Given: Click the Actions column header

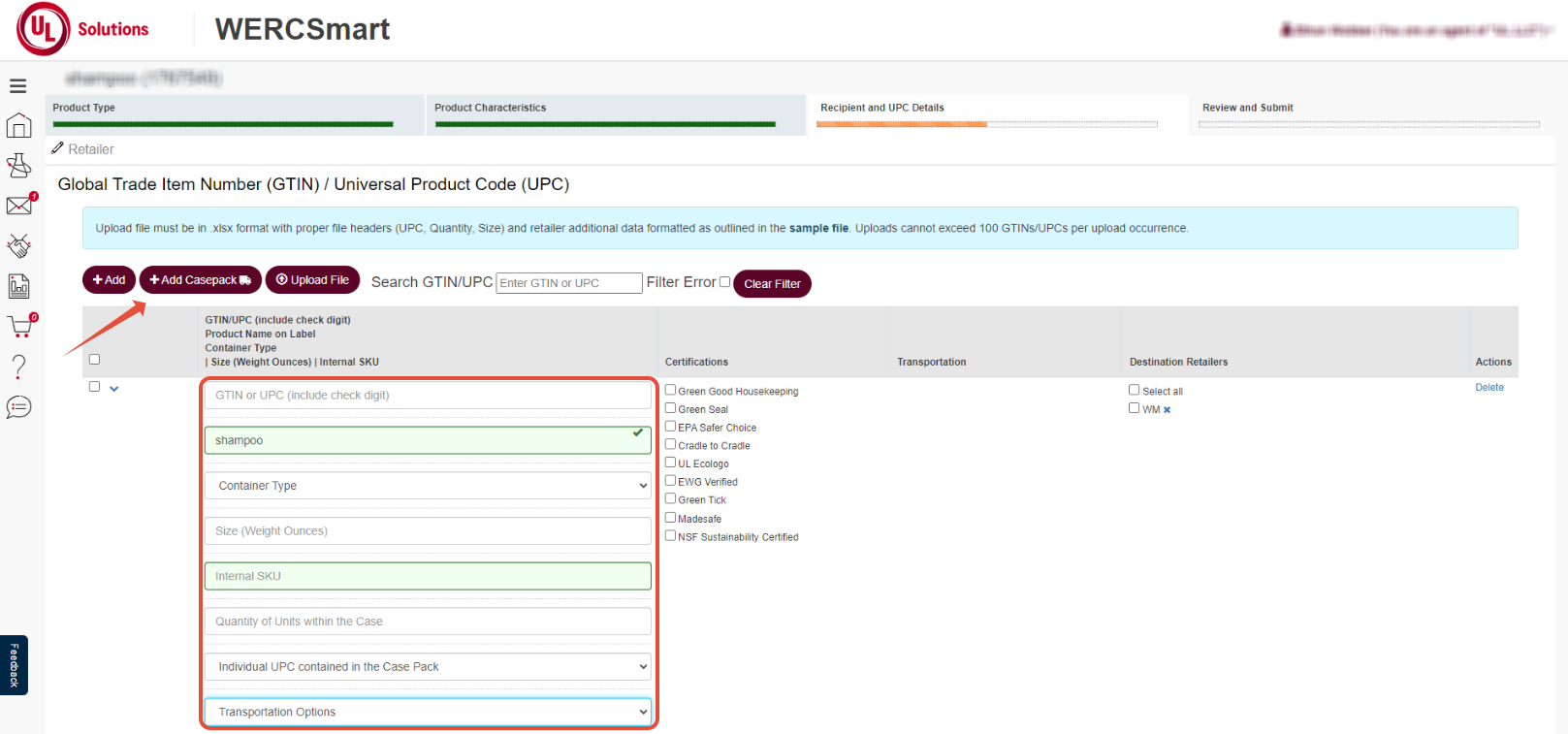Looking at the screenshot, I should (1493, 362).
